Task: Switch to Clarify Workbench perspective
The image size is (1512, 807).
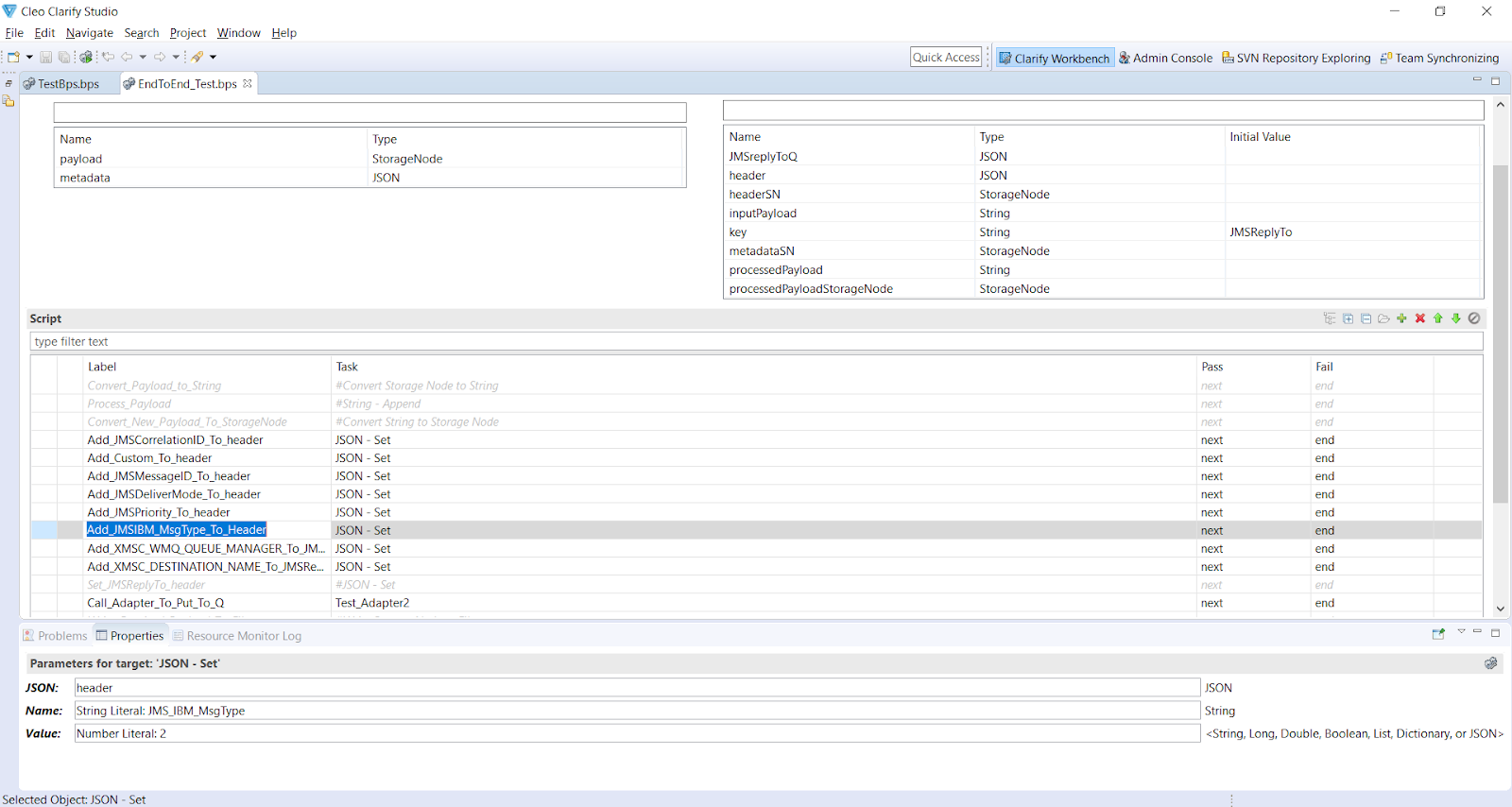Action: pyautogui.click(x=1055, y=58)
